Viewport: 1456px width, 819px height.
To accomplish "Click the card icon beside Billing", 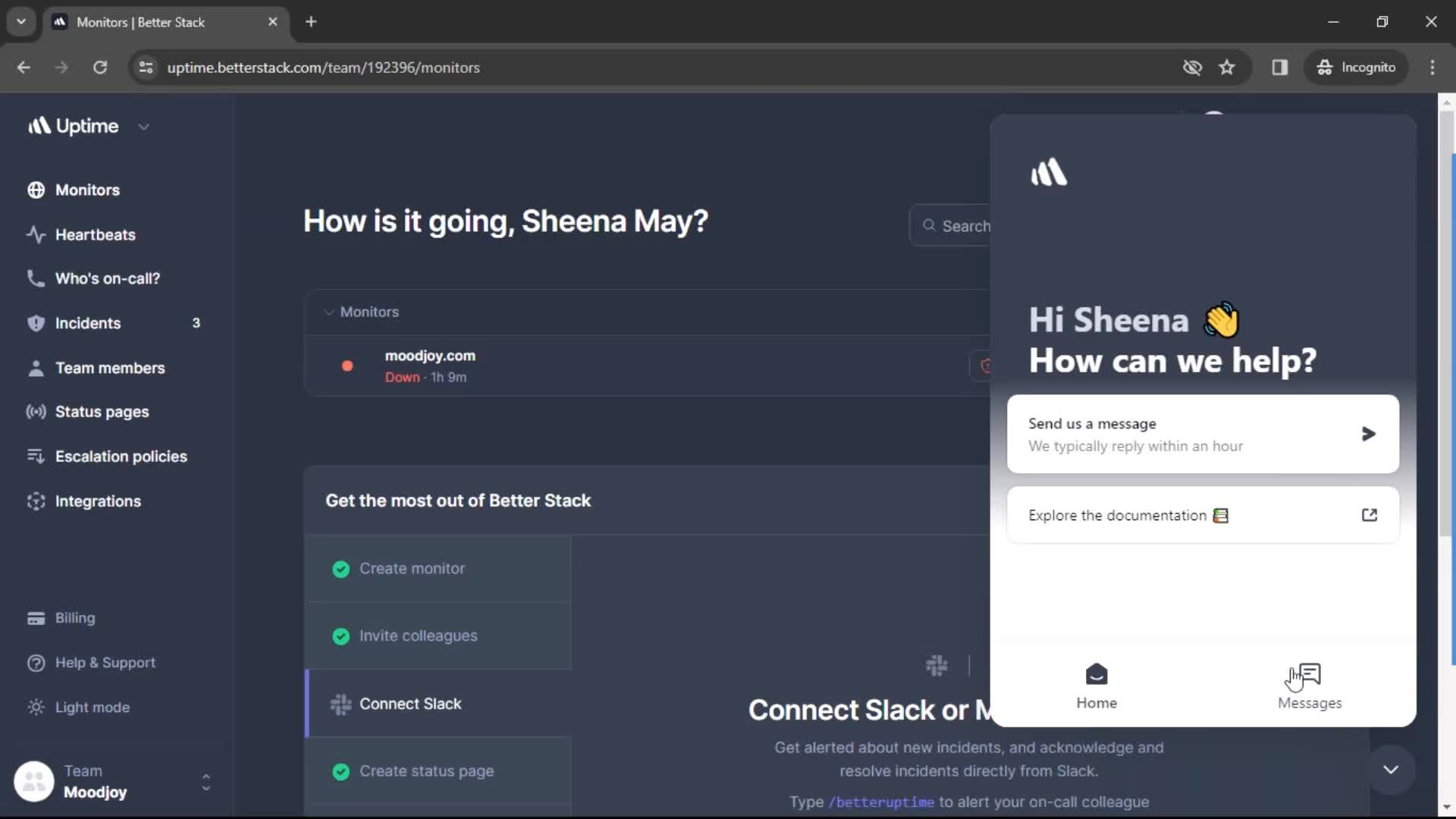I will [x=36, y=618].
